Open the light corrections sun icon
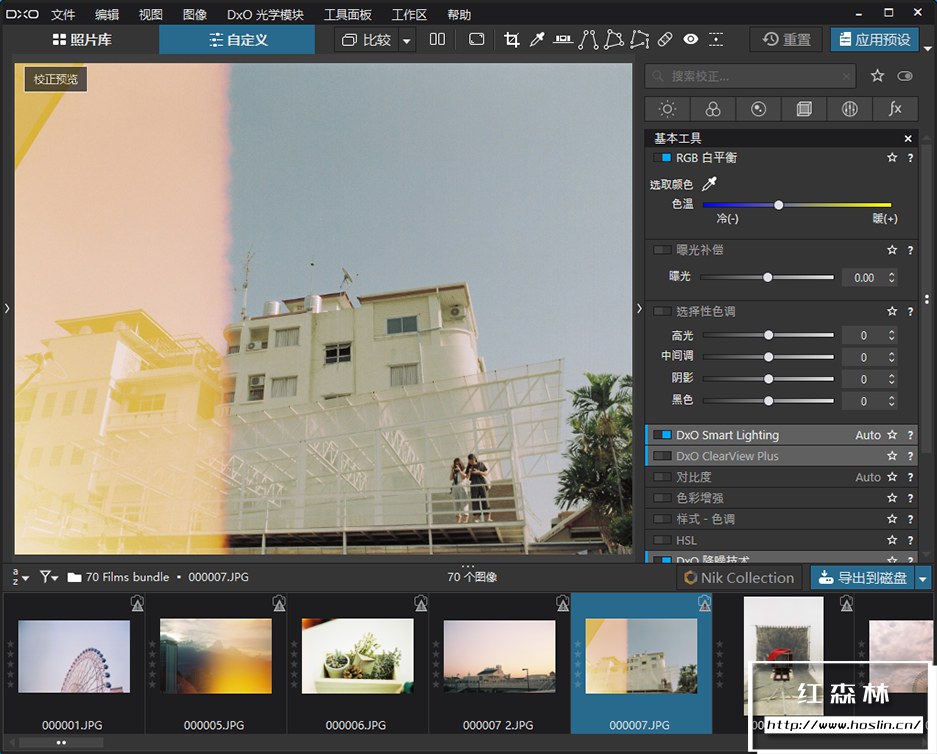 tap(666, 109)
